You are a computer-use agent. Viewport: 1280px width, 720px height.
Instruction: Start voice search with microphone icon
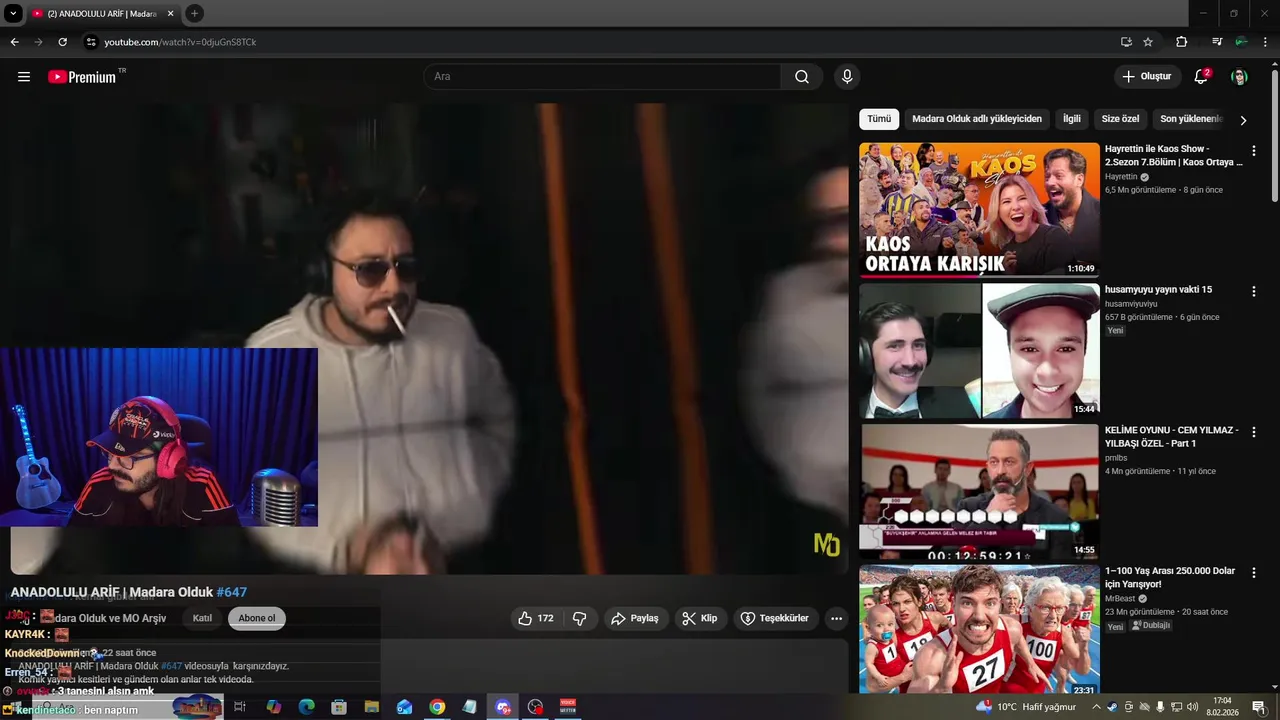coord(847,77)
